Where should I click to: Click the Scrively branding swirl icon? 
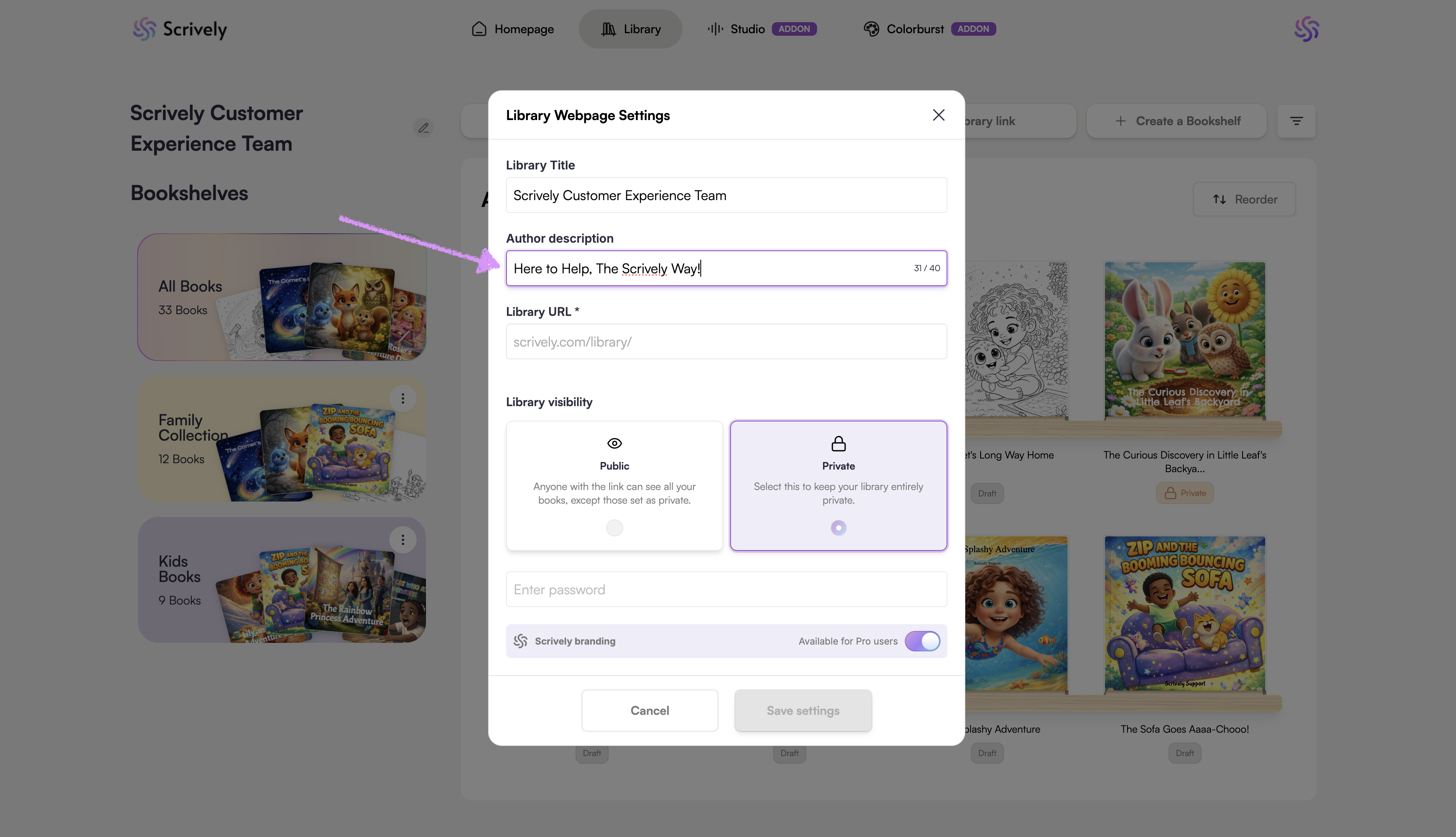[521, 641]
